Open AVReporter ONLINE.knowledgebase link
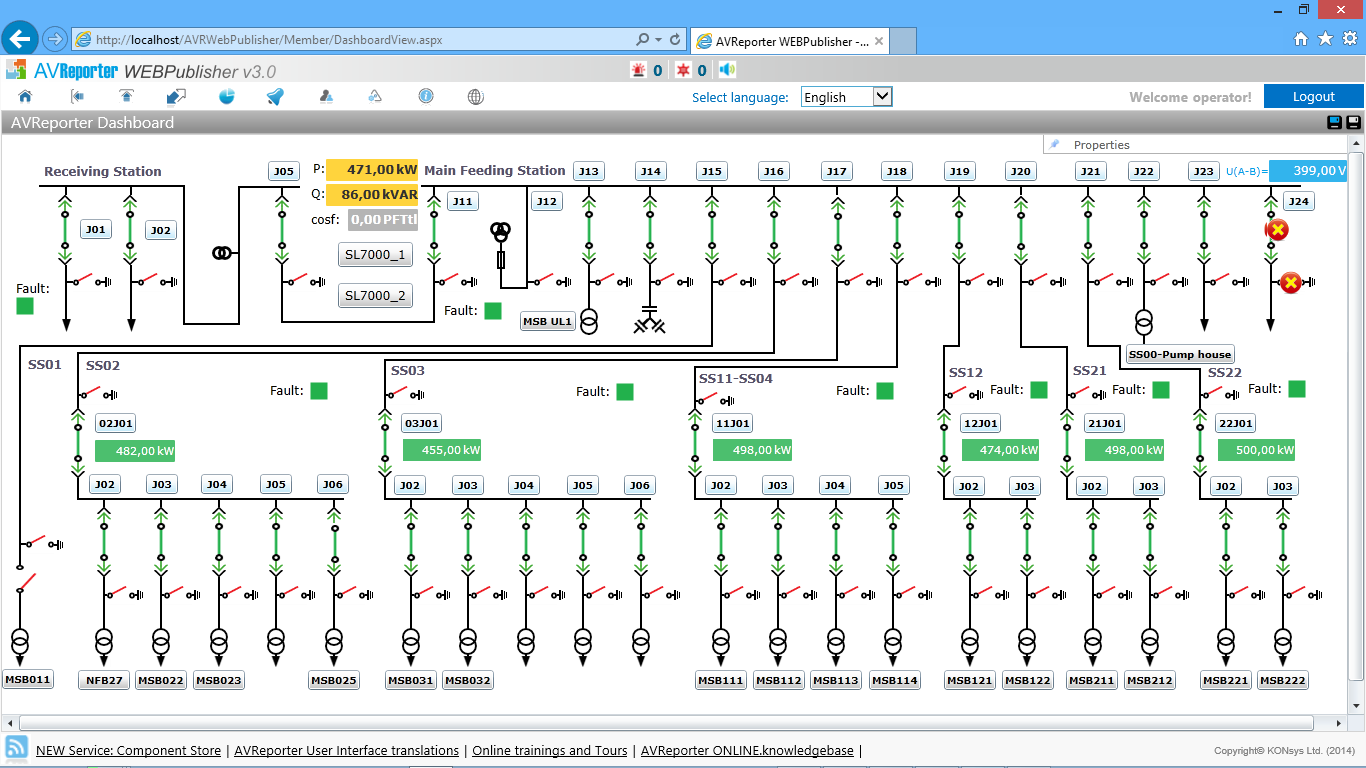The height and width of the screenshot is (768, 1366). tap(748, 750)
